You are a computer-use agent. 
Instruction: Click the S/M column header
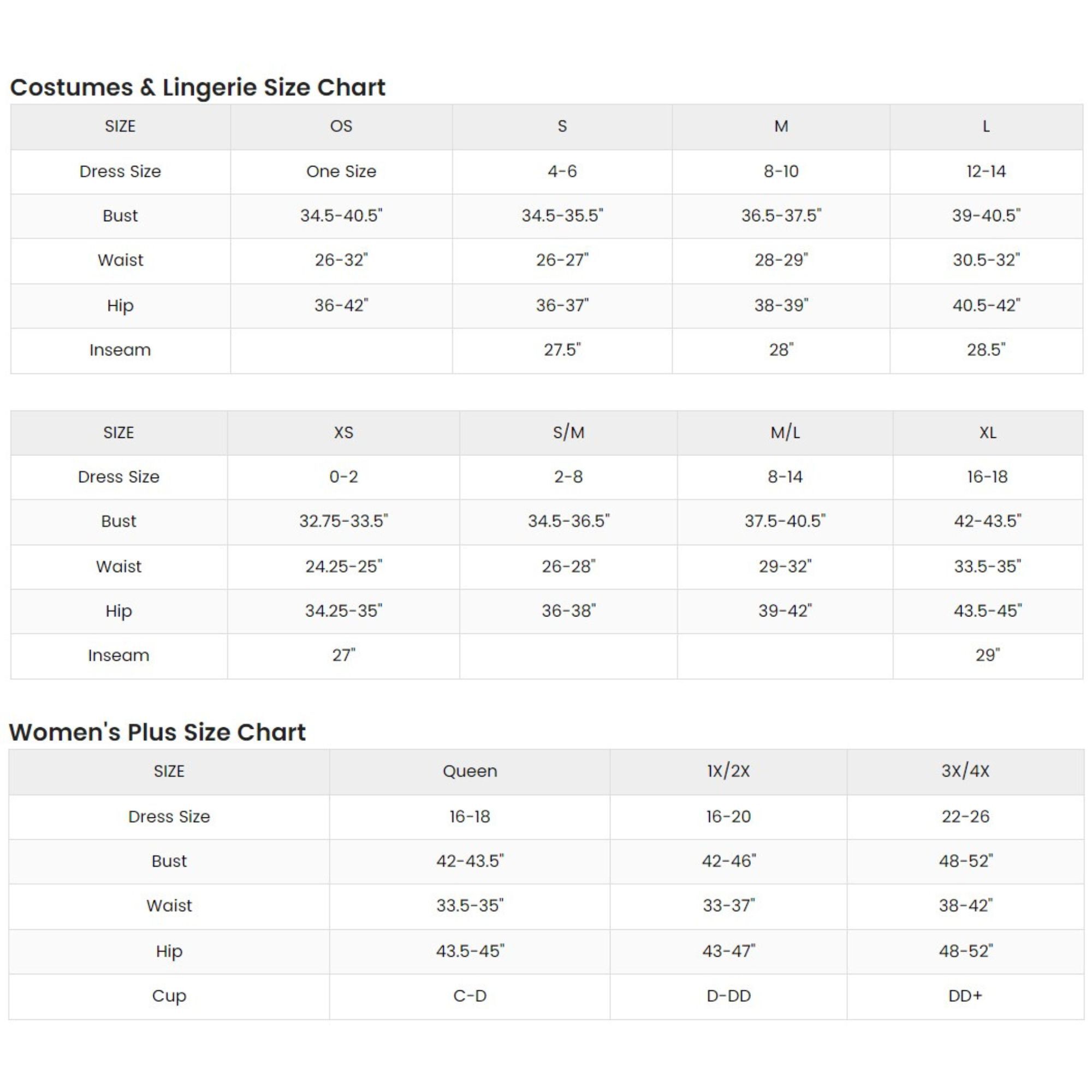pos(568,432)
